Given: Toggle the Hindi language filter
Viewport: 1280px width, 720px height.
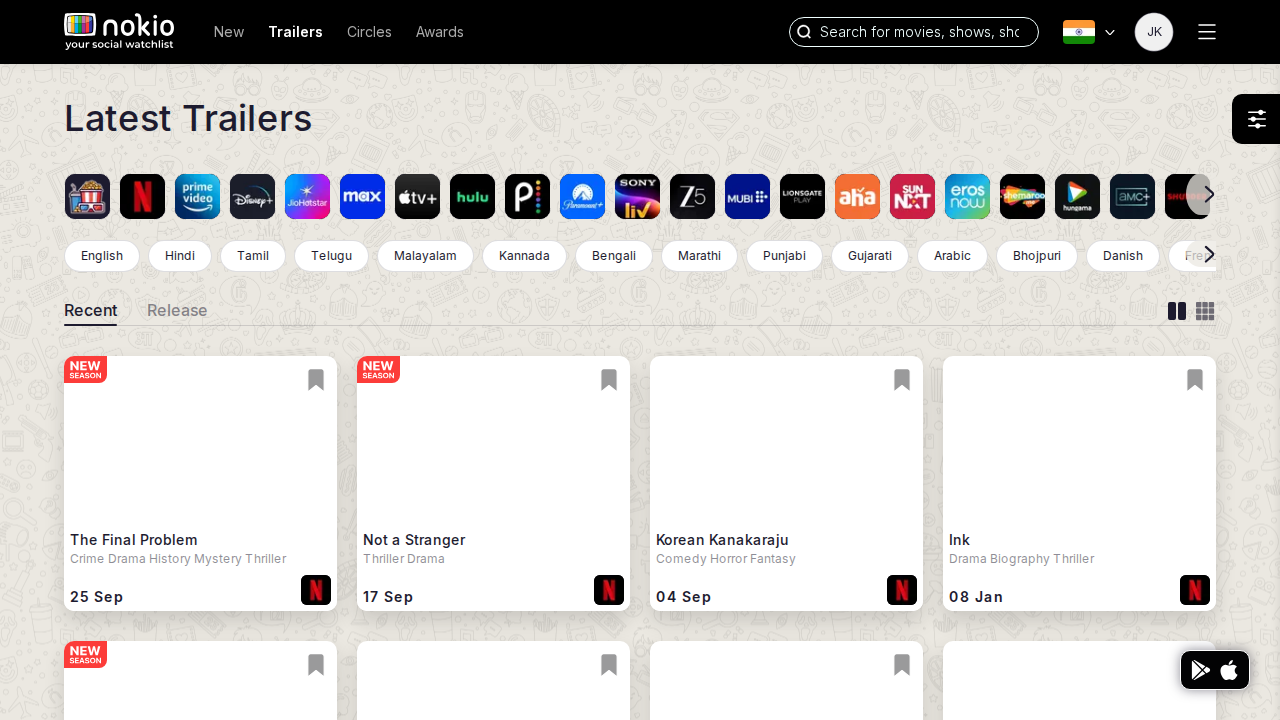Looking at the screenshot, I should click(180, 256).
